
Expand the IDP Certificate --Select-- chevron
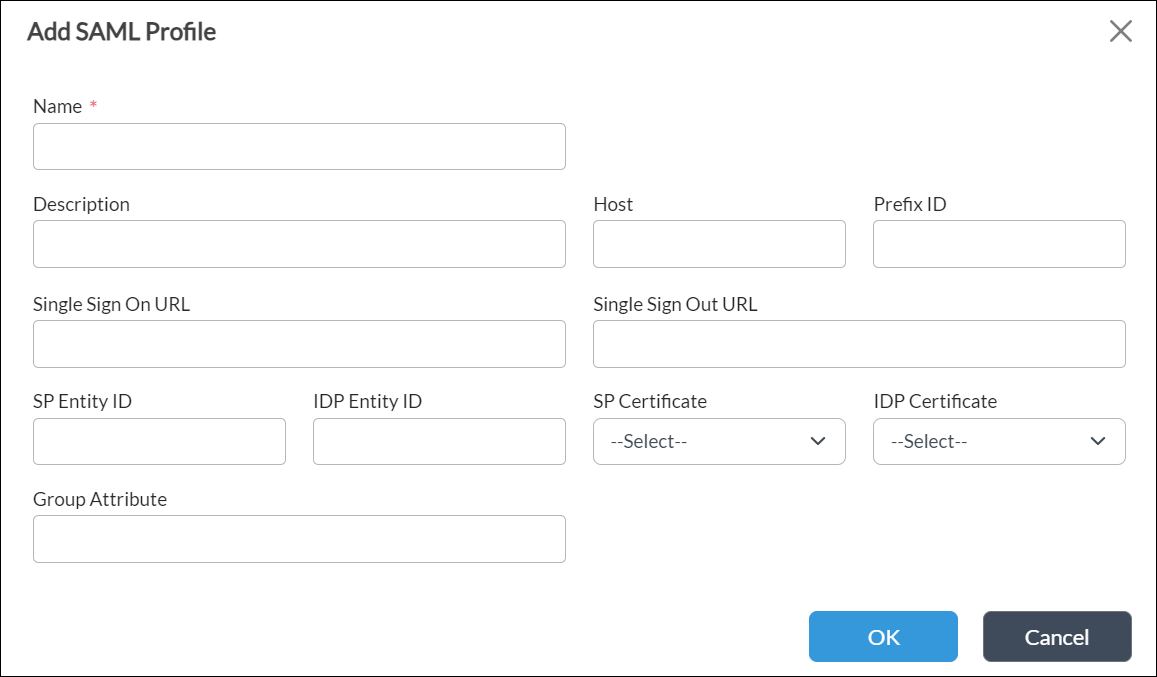point(1096,441)
